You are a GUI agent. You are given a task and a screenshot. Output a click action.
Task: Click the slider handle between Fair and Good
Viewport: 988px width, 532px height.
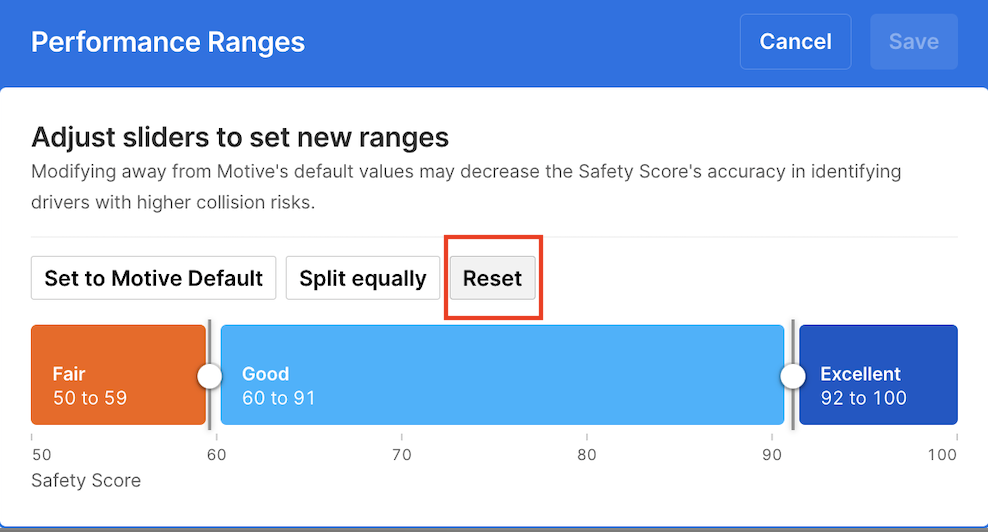click(209, 376)
